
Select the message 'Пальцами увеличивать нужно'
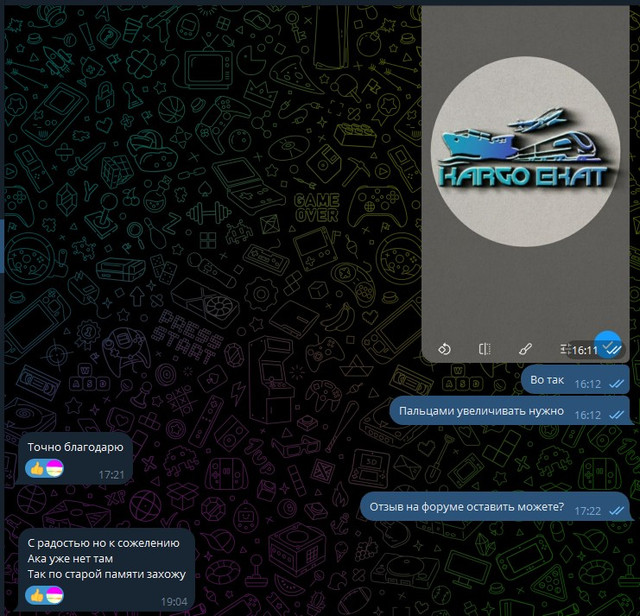[510, 411]
